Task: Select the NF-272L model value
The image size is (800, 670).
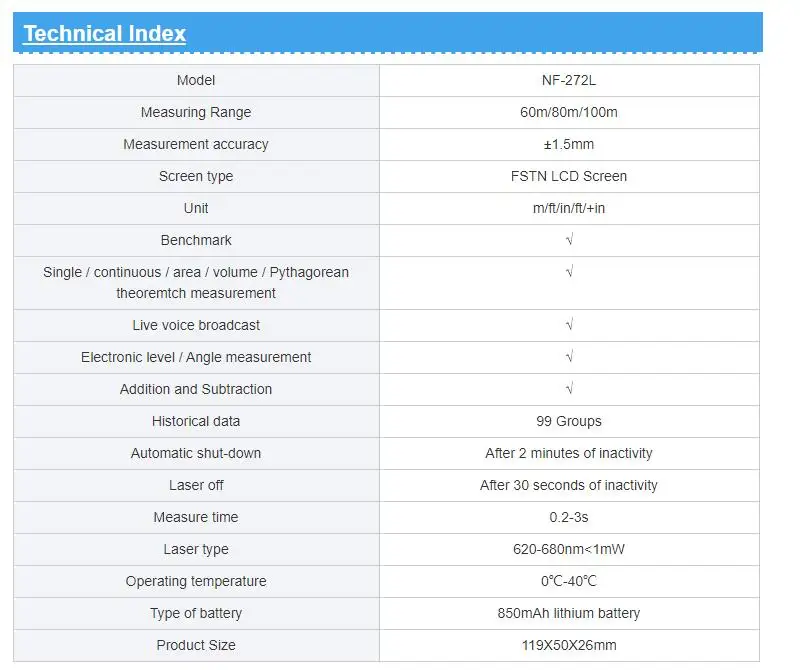Action: point(569,80)
